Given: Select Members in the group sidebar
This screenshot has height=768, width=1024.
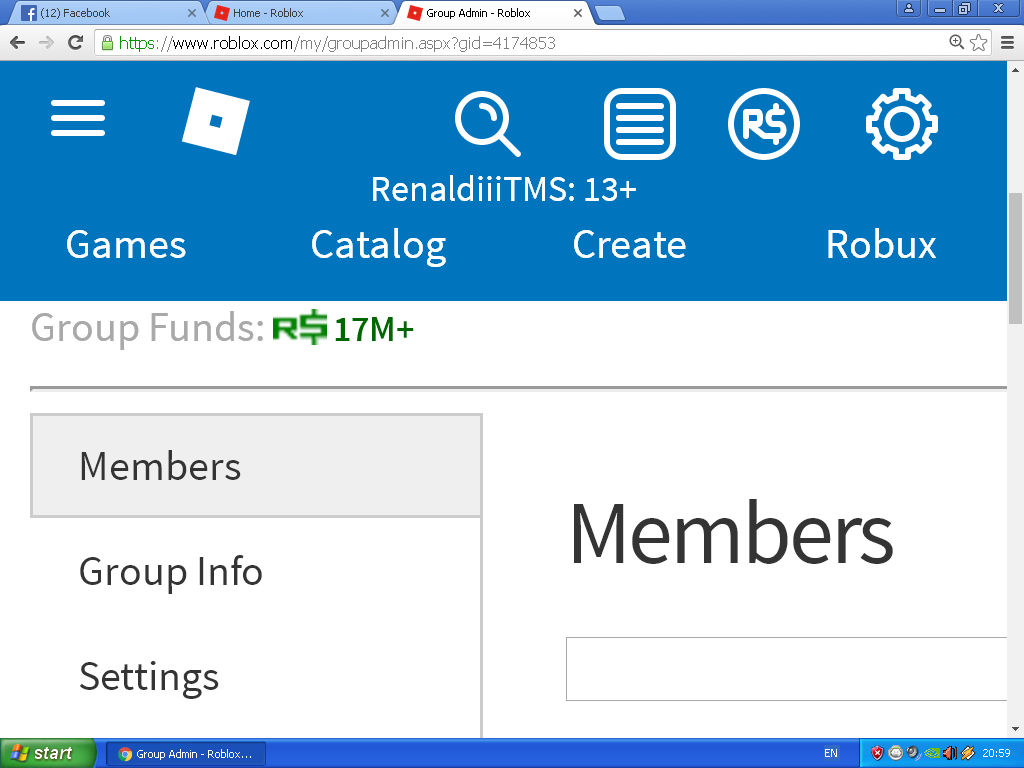Looking at the screenshot, I should click(256, 466).
